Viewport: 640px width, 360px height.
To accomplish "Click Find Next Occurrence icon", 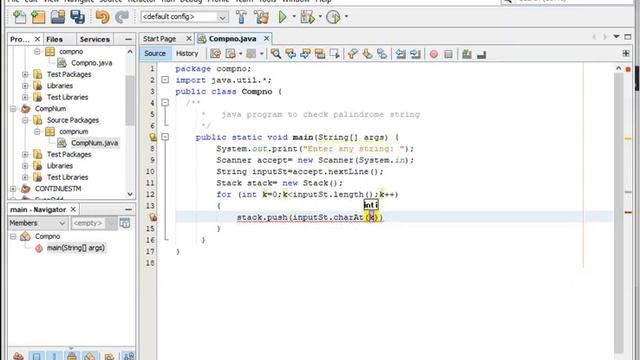I will tap(305, 54).
